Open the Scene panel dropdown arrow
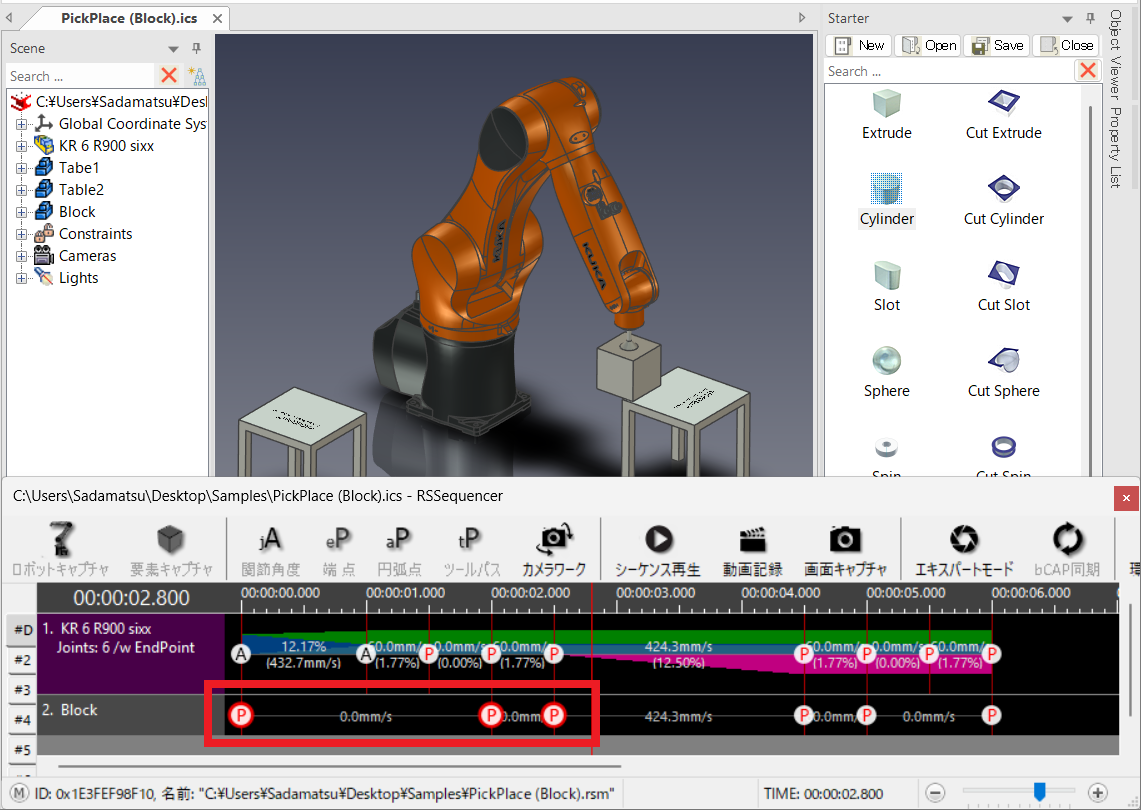This screenshot has width=1141, height=810. click(x=173, y=49)
